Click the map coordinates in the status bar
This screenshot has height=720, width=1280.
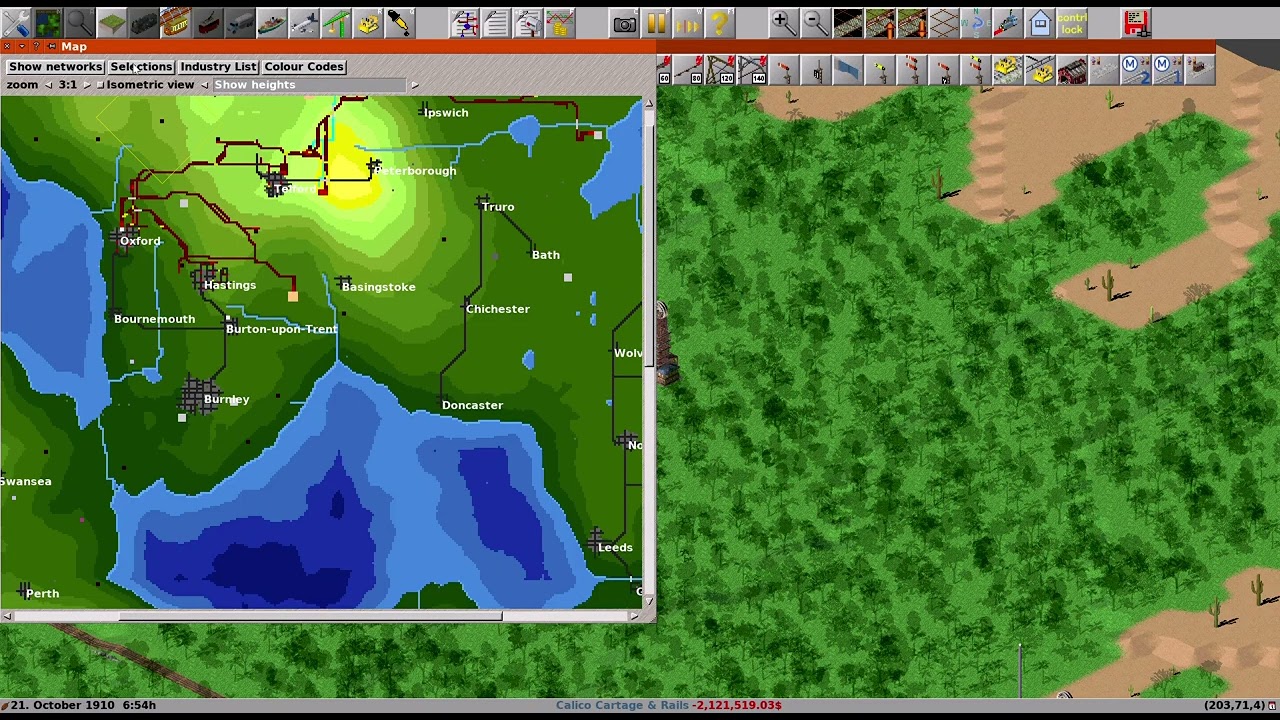1235,705
